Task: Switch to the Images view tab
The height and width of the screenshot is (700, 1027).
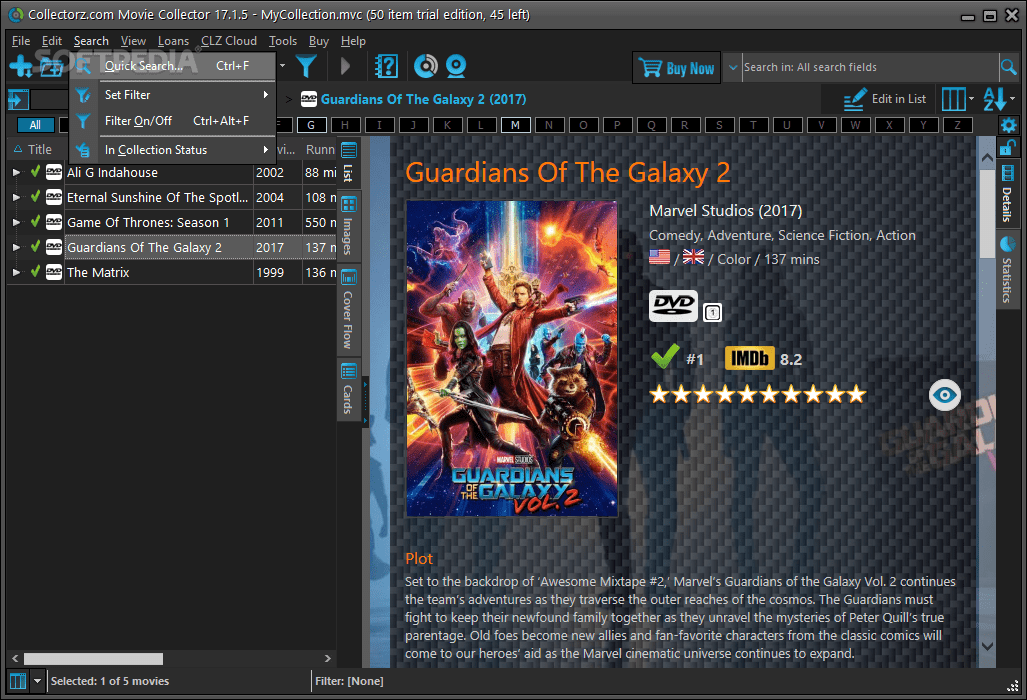Action: click(x=348, y=226)
